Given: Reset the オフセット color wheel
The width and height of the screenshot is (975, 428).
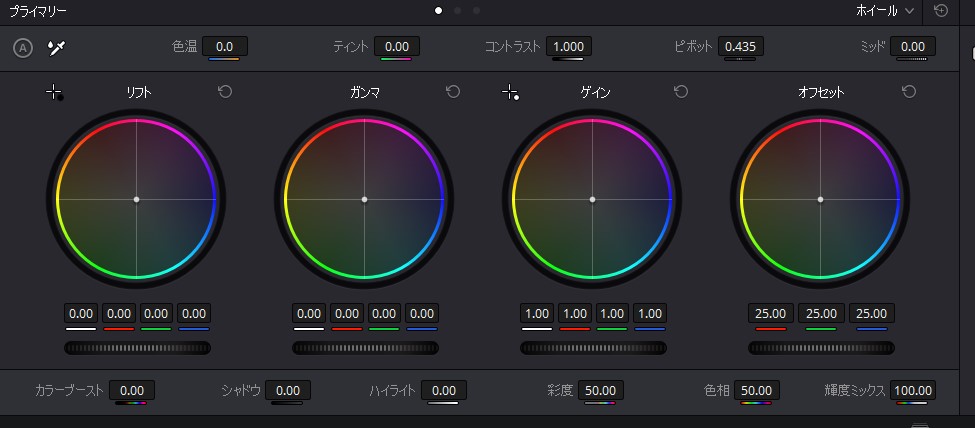Looking at the screenshot, I should tap(909, 92).
